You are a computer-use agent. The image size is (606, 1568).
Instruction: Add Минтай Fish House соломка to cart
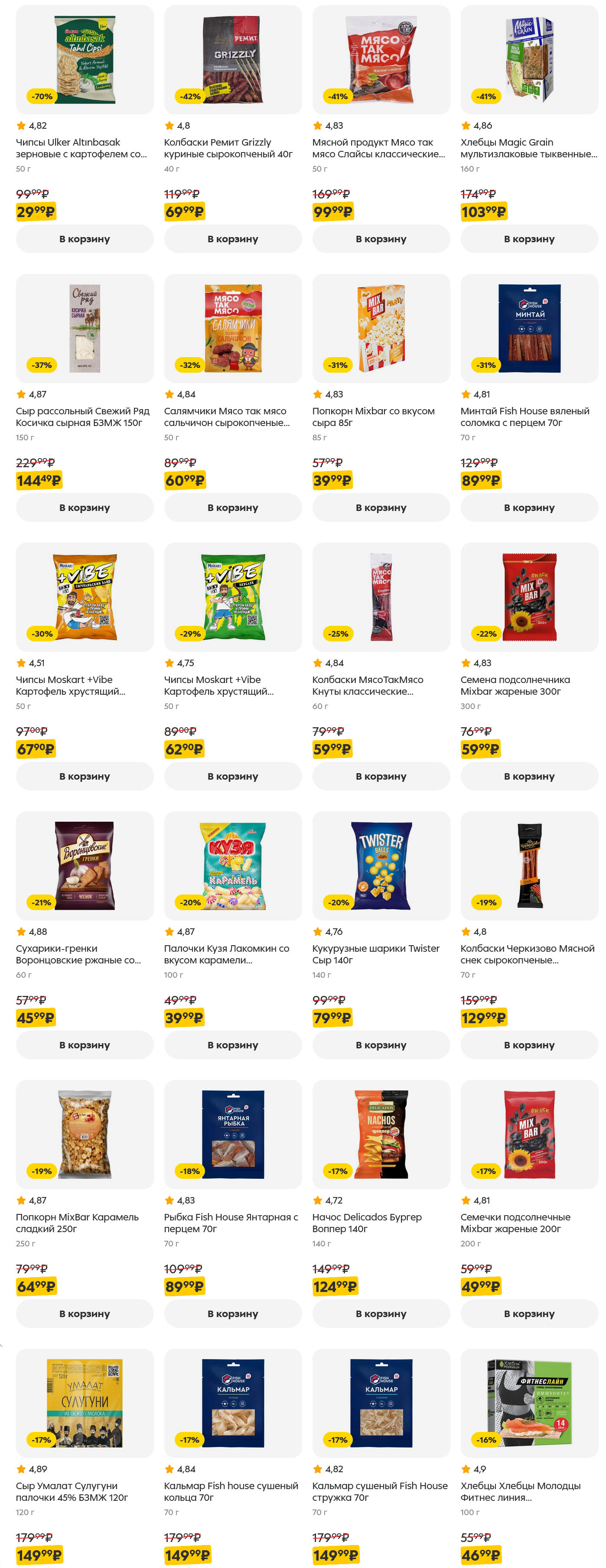point(529,507)
